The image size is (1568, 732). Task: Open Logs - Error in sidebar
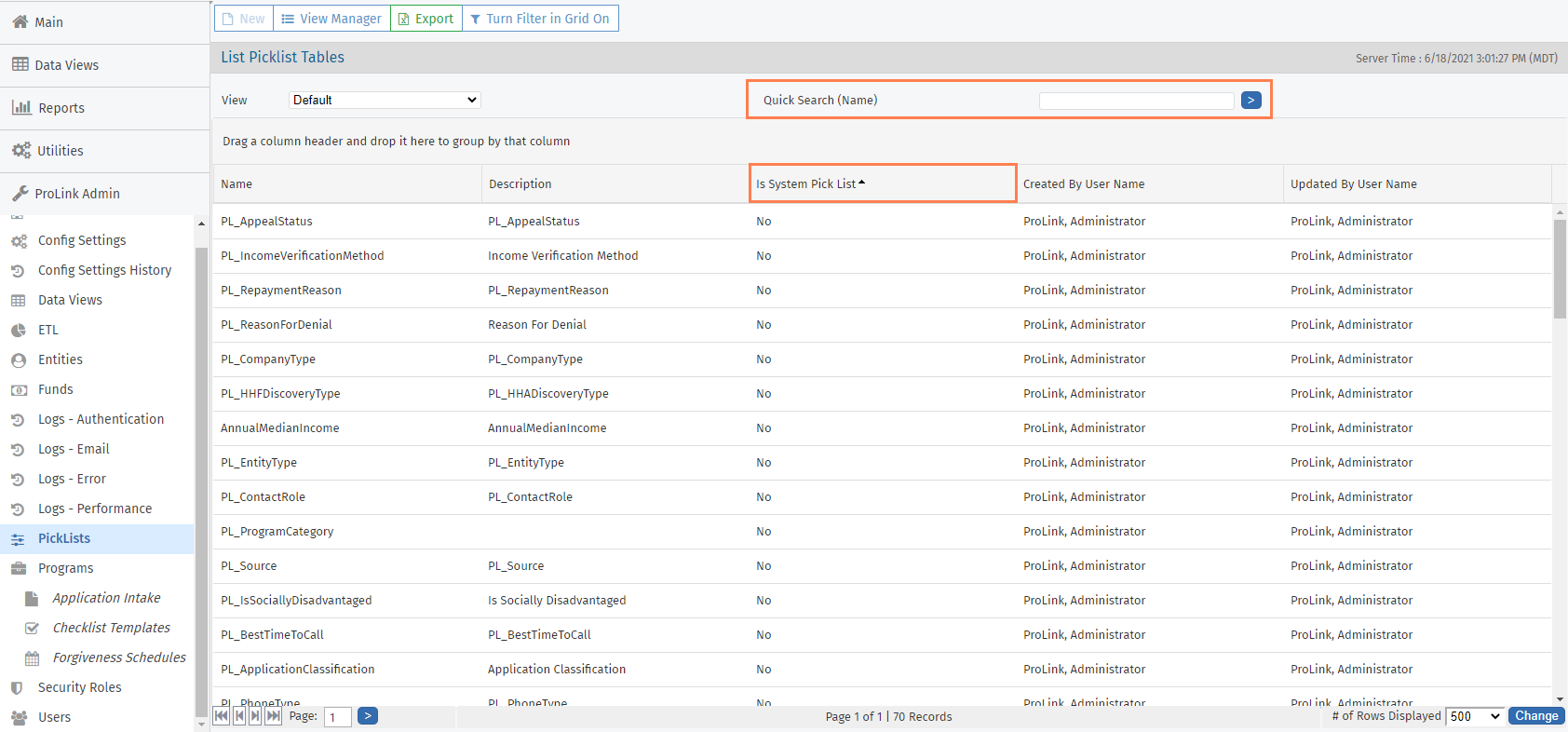(72, 479)
